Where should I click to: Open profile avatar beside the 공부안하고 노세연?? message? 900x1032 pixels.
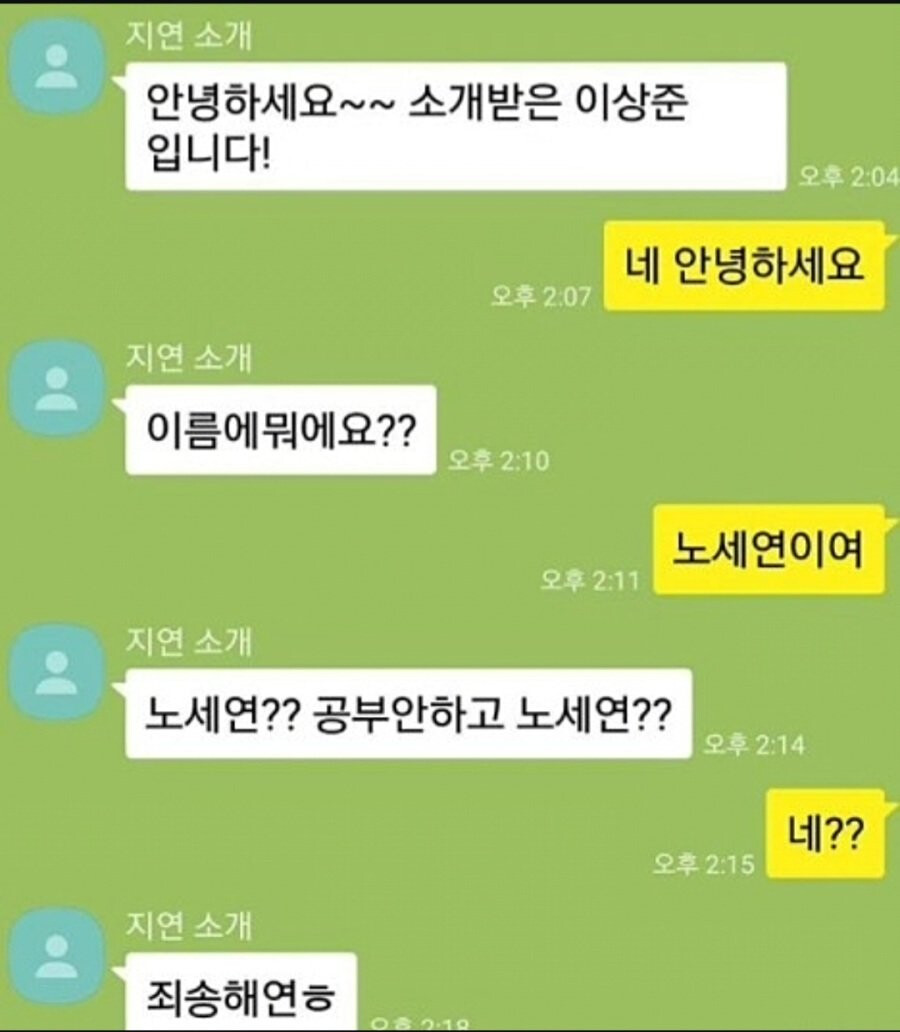(x=57, y=673)
